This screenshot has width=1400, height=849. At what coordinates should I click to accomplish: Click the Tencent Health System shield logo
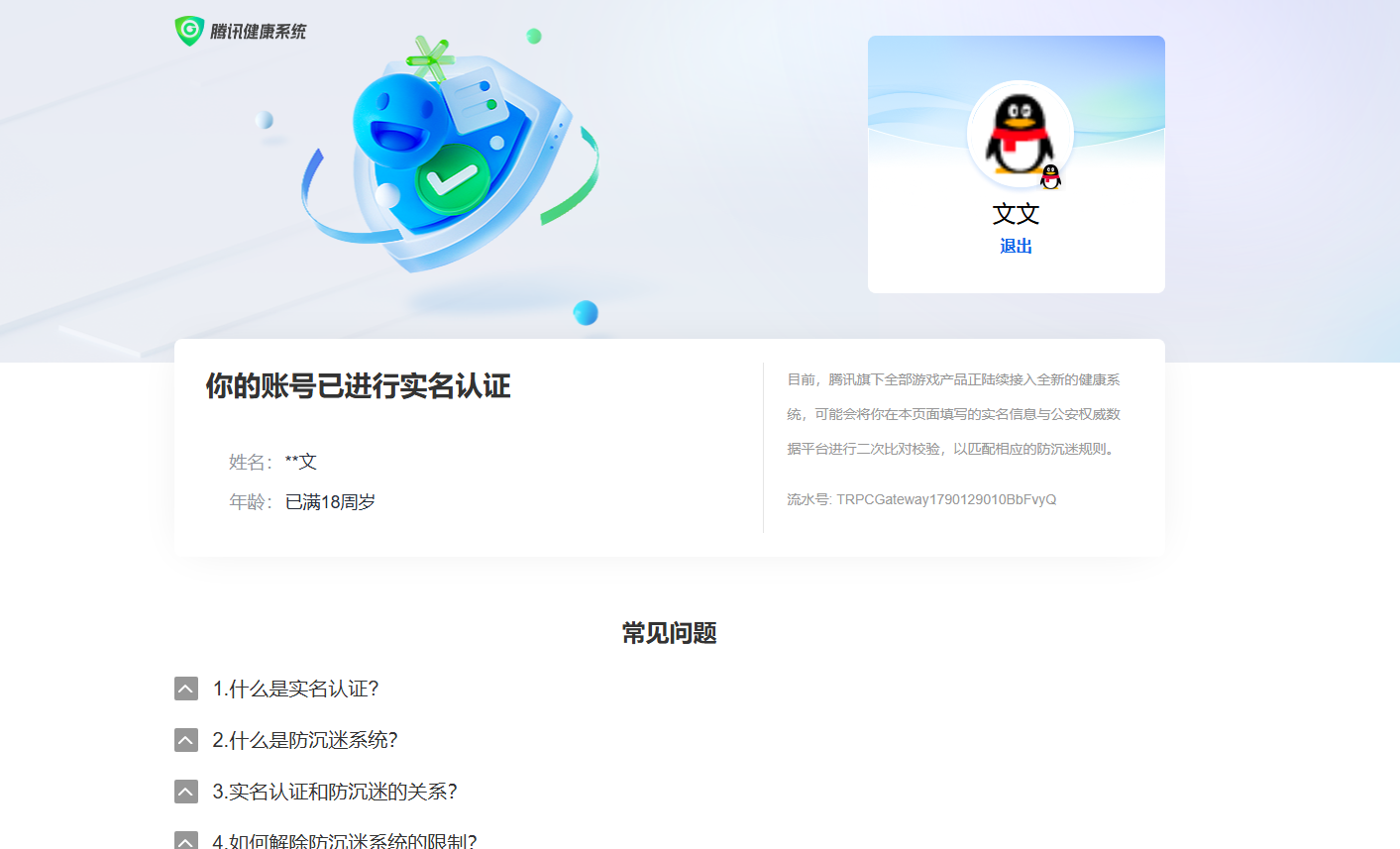point(189,31)
